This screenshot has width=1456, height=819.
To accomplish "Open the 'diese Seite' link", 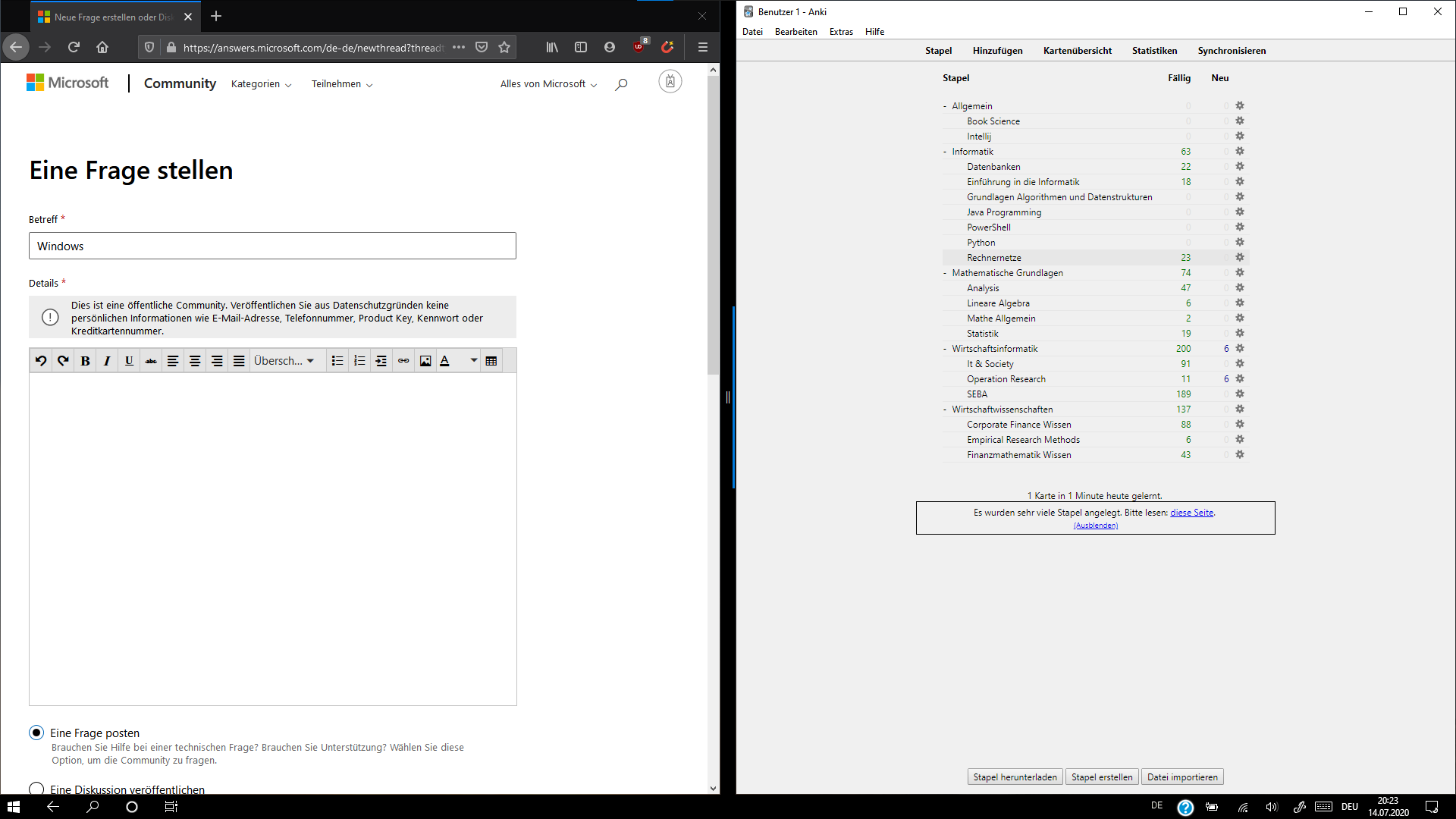I will 1191,513.
